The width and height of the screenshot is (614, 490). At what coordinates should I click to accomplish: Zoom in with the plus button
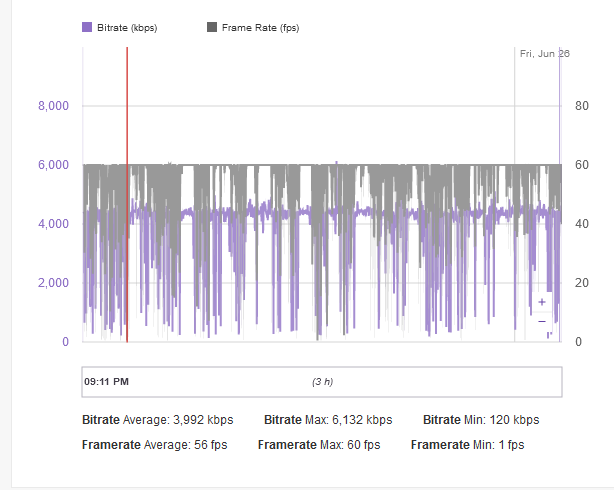(541, 301)
